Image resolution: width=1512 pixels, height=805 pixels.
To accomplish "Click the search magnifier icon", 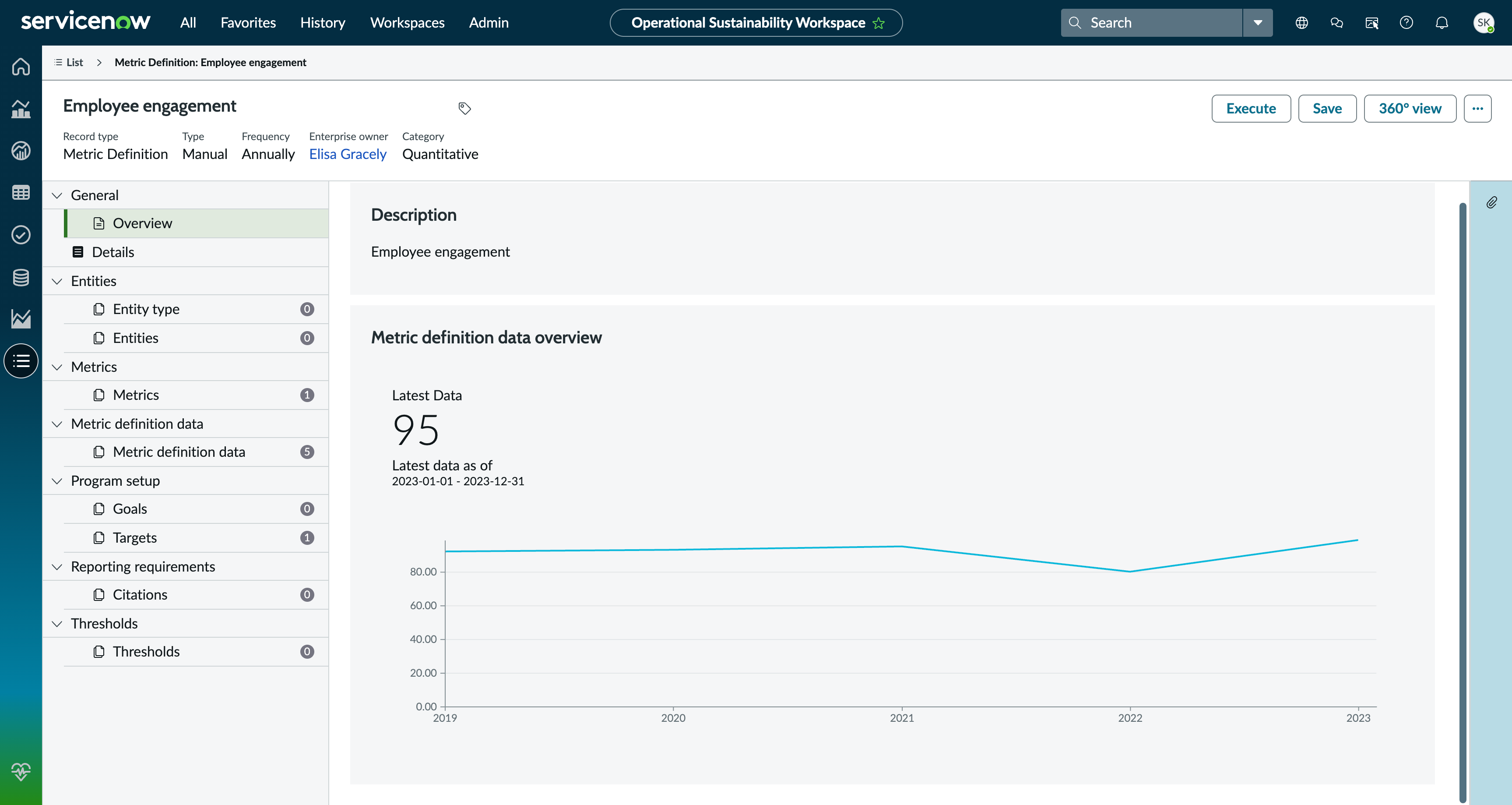I will (1075, 23).
